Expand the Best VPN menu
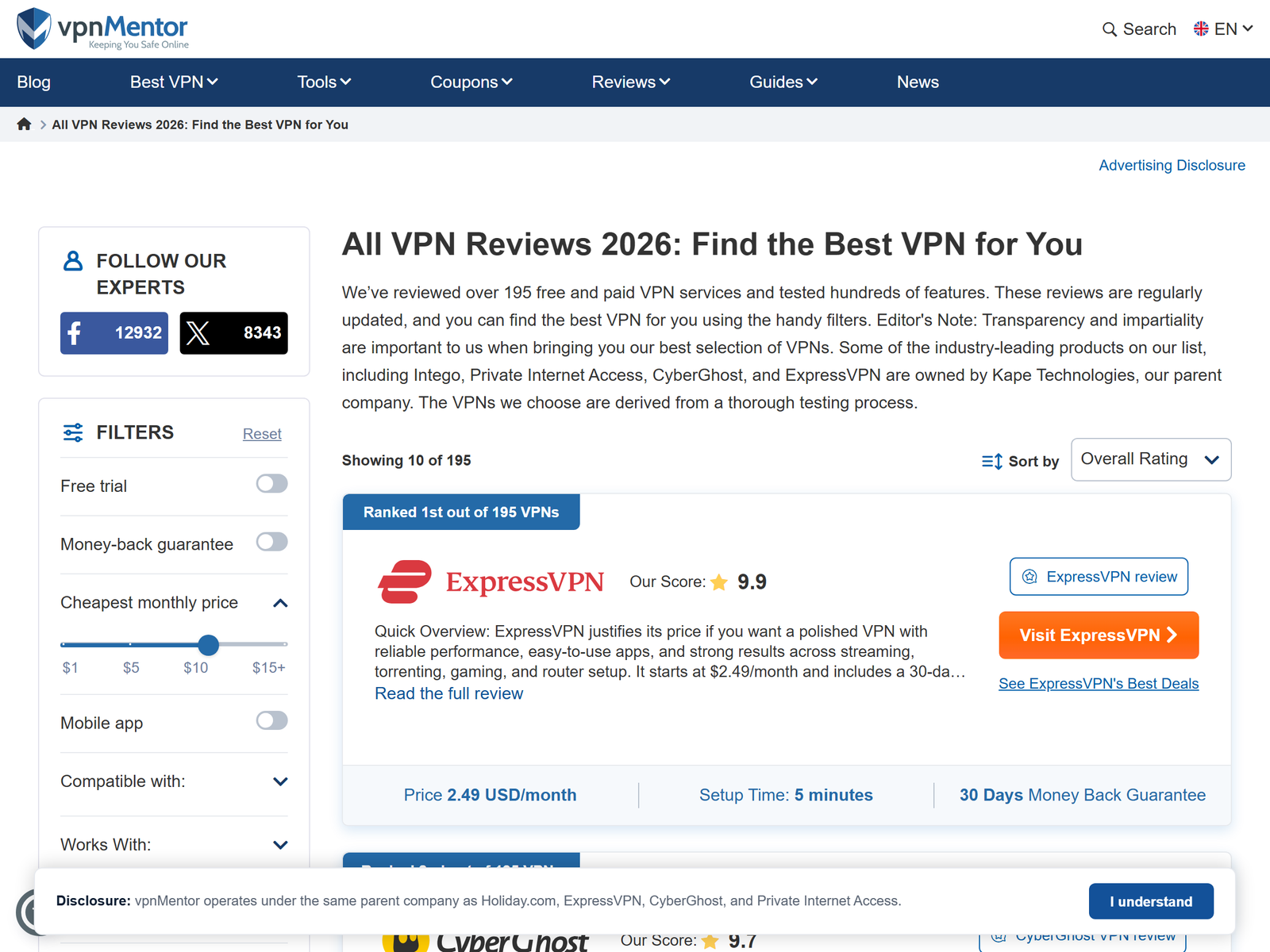Screen dimensions: 1270x952 click(x=174, y=82)
